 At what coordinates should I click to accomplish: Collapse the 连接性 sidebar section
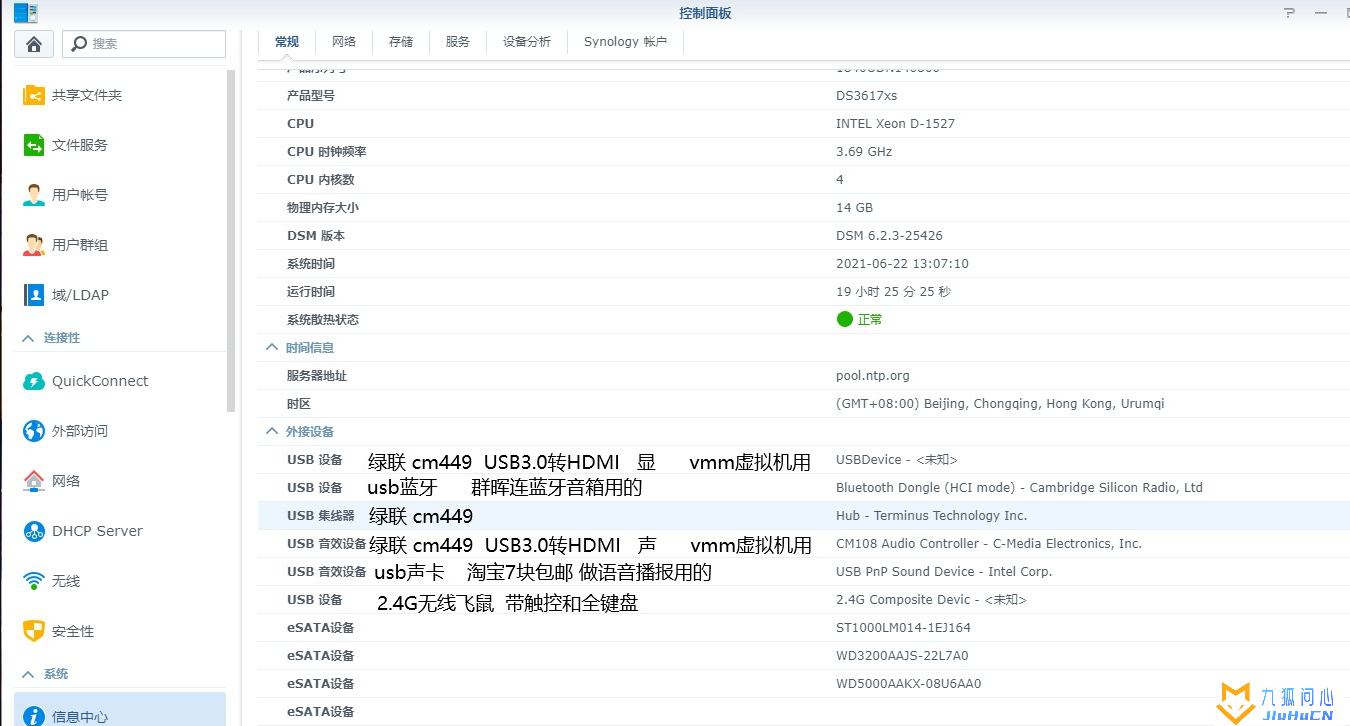click(x=28, y=338)
